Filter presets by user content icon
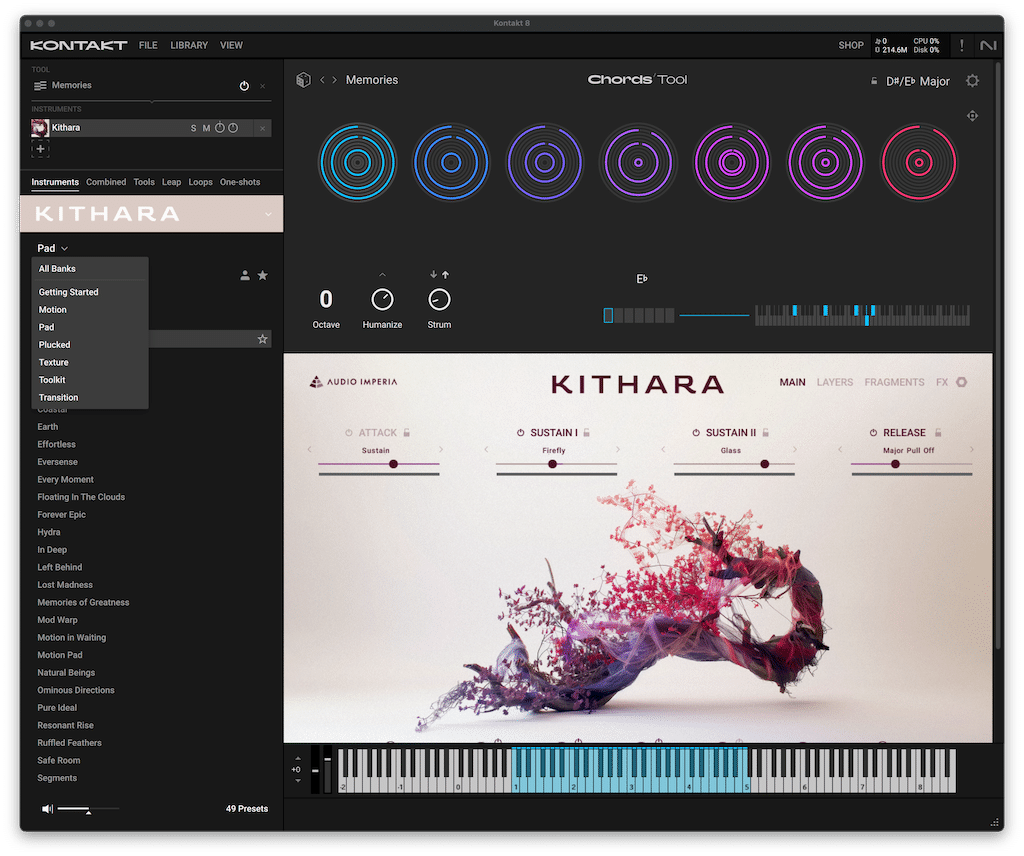The height and width of the screenshot is (856, 1024). (x=245, y=276)
